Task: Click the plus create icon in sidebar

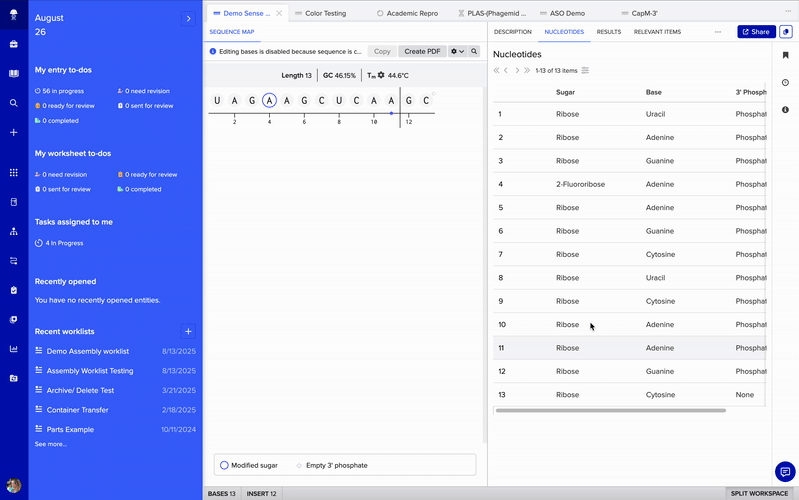Action: click(x=14, y=132)
